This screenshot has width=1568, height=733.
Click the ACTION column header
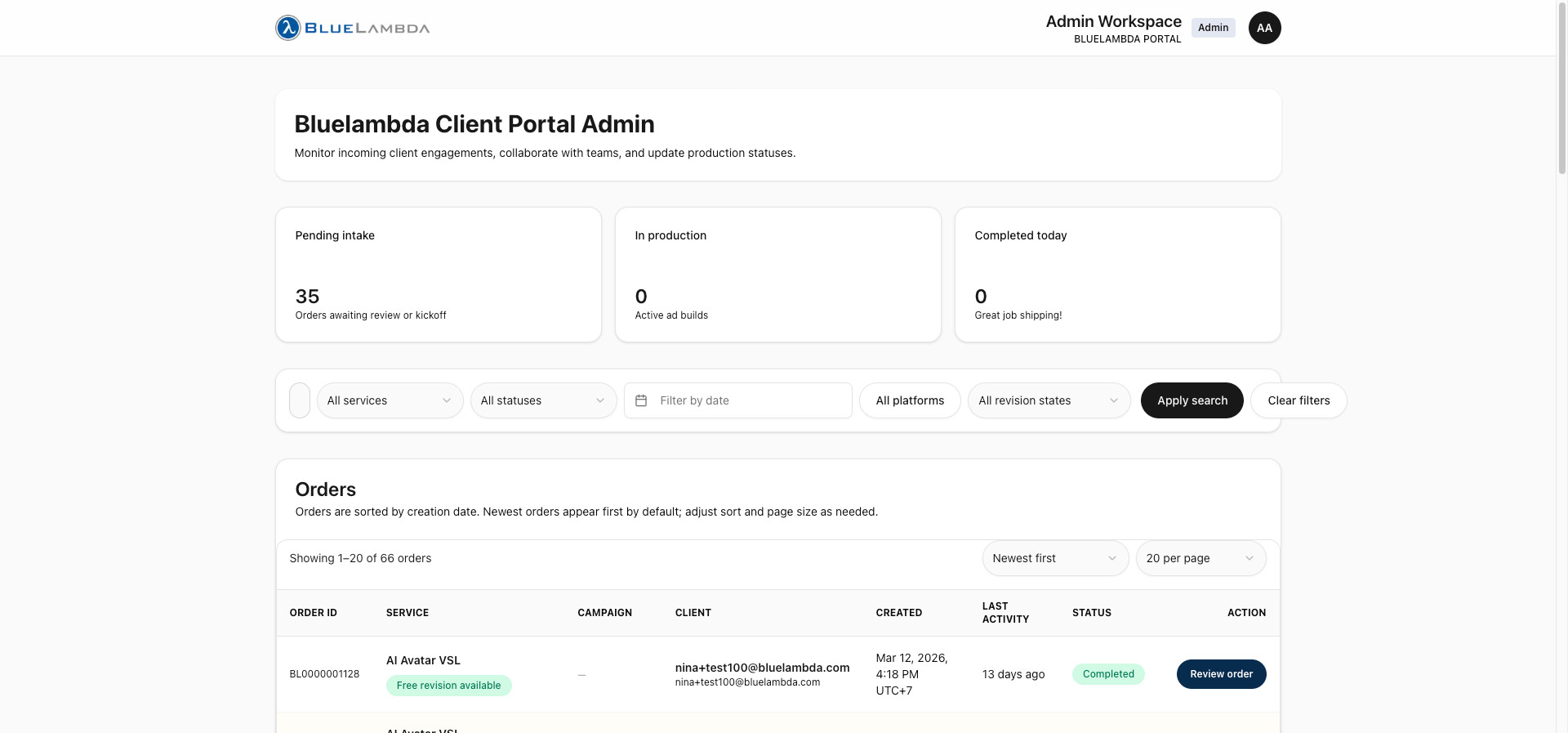(x=1246, y=613)
